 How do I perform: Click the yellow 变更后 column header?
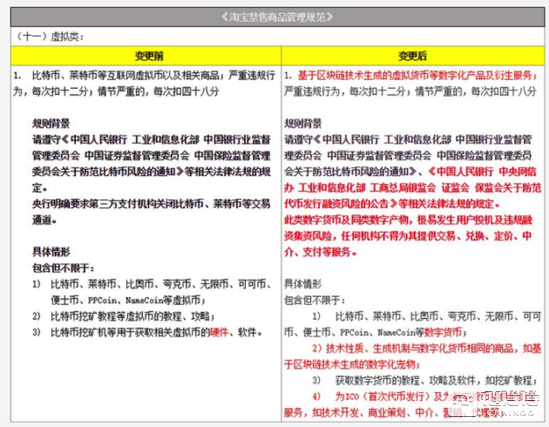[x=412, y=56]
